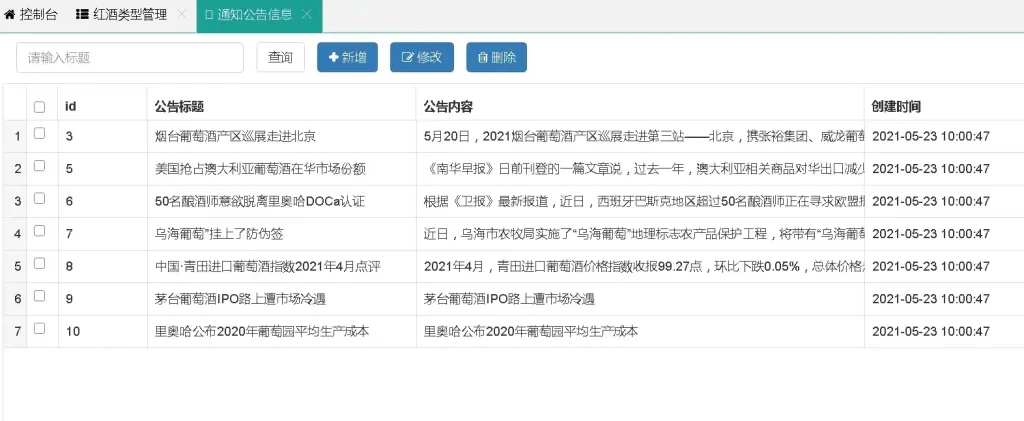This screenshot has width=1024, height=421.
Task: Click the id cell with value 9
Action: [x=103, y=299]
